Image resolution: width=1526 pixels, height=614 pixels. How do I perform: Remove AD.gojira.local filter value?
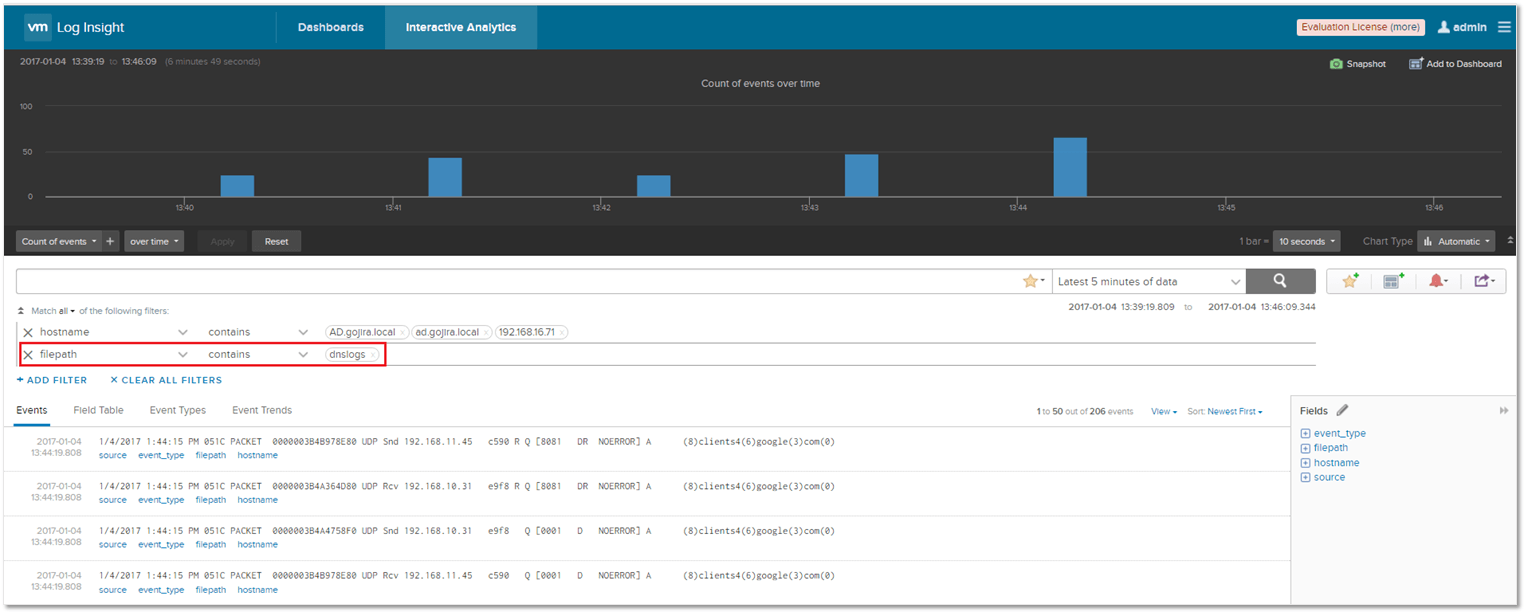coord(402,332)
